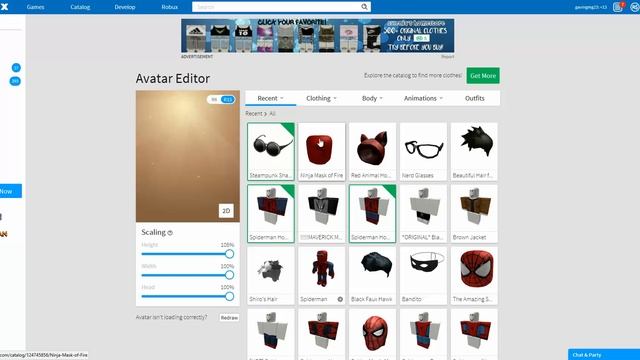Select the Beautiful Hair item
The image size is (640, 360).
click(x=474, y=151)
